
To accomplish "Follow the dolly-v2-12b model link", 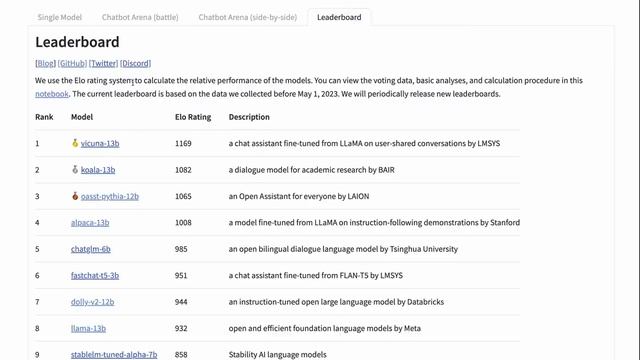I will click(93, 302).
